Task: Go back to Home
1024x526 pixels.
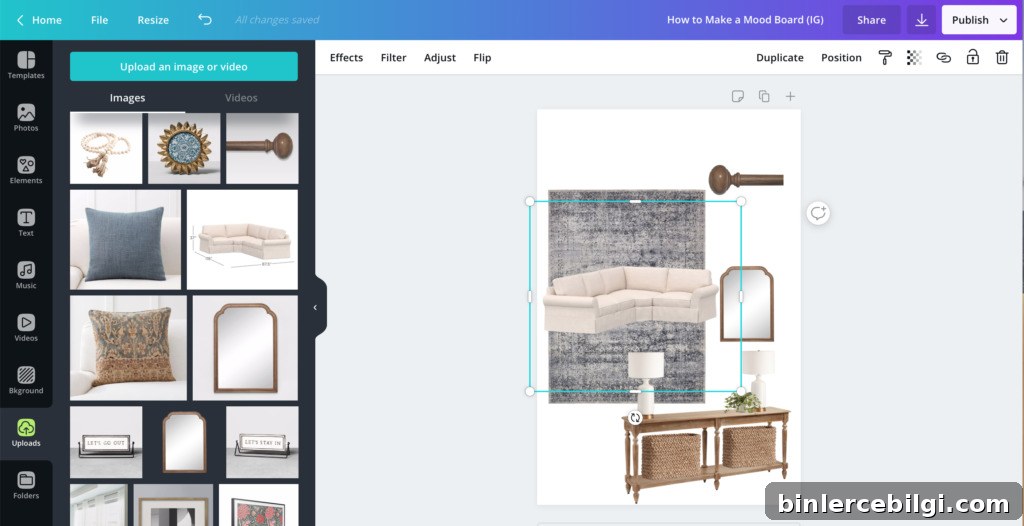Action: [39, 20]
